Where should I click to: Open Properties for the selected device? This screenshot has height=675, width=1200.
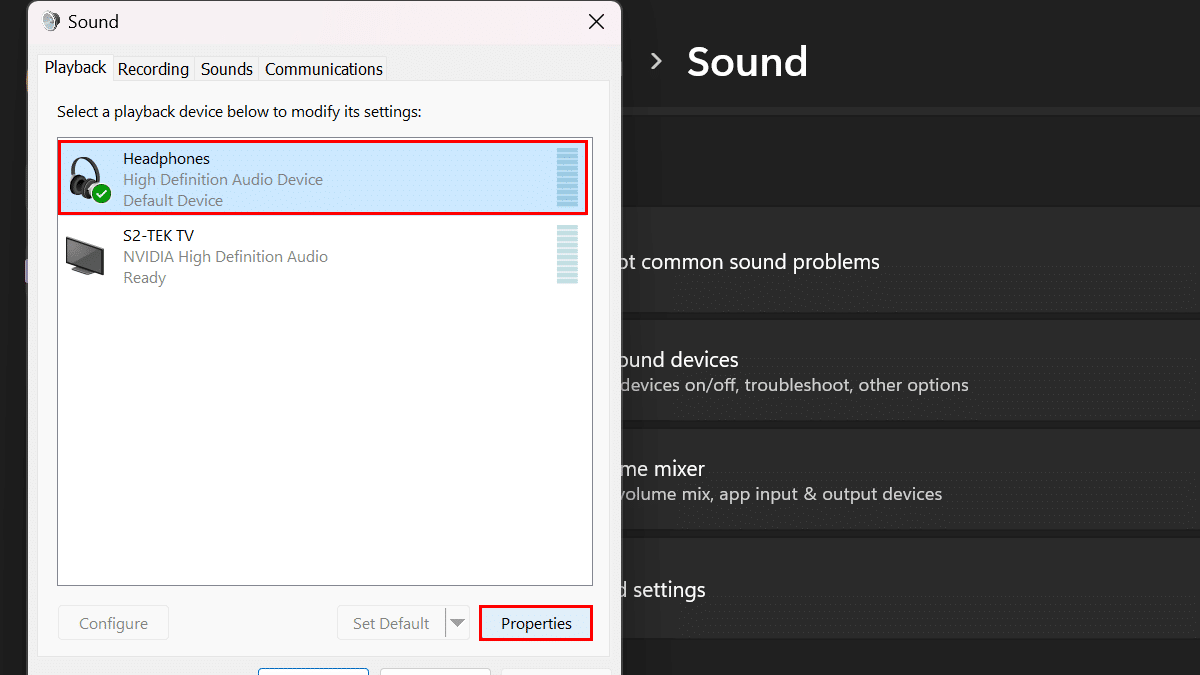coord(536,623)
